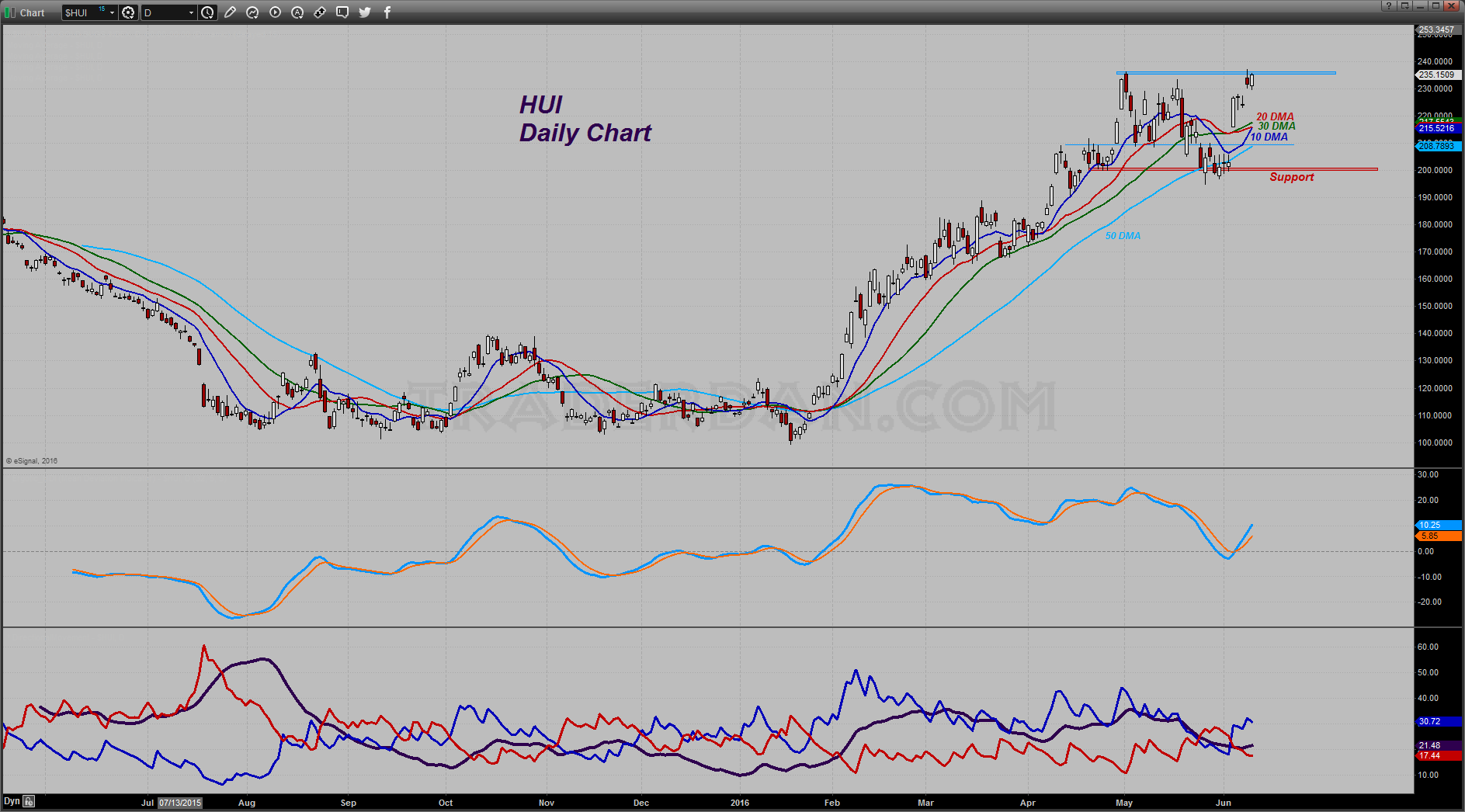
Task: Open the window options menu button
Action: [x=1404, y=5]
